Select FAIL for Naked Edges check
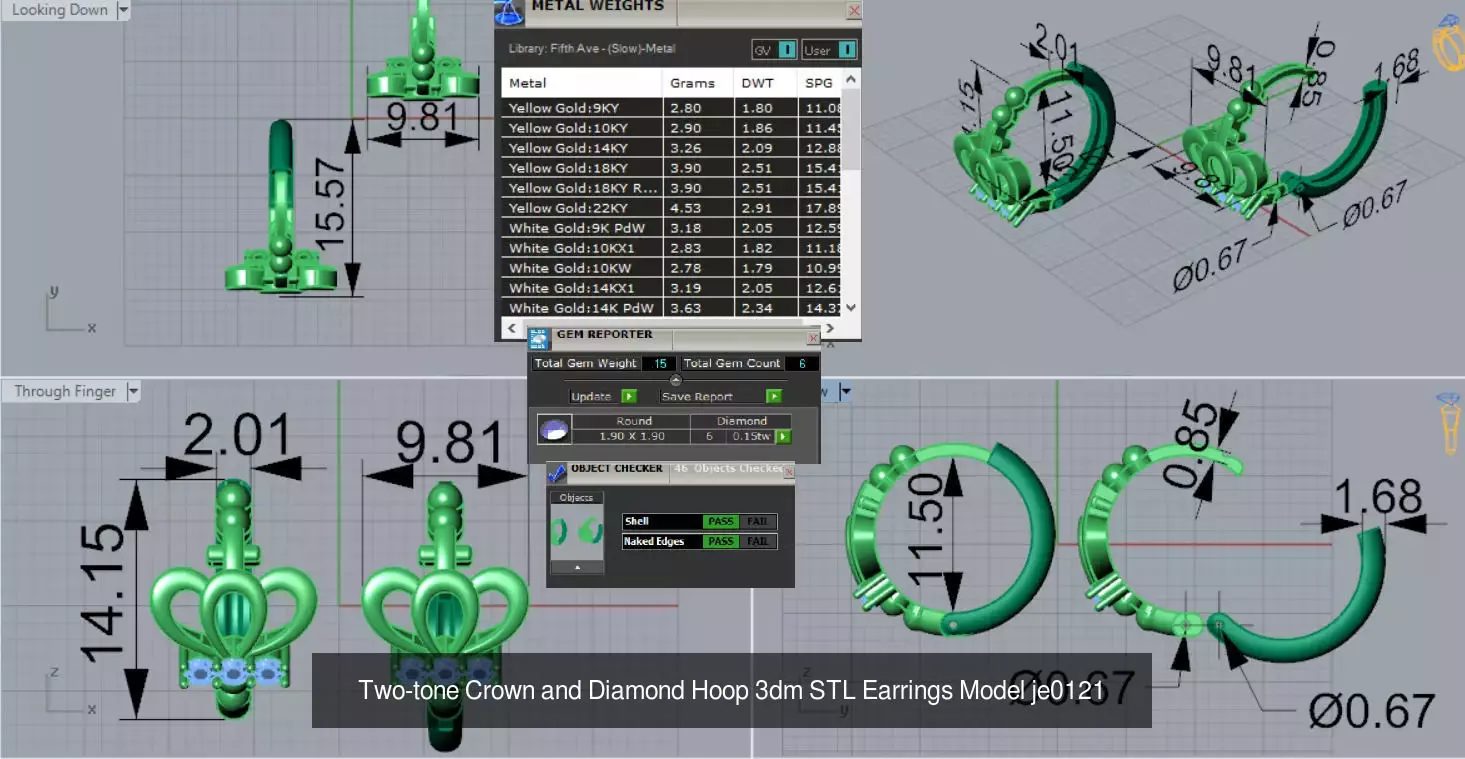Viewport: 1465px width, 759px height. (757, 541)
